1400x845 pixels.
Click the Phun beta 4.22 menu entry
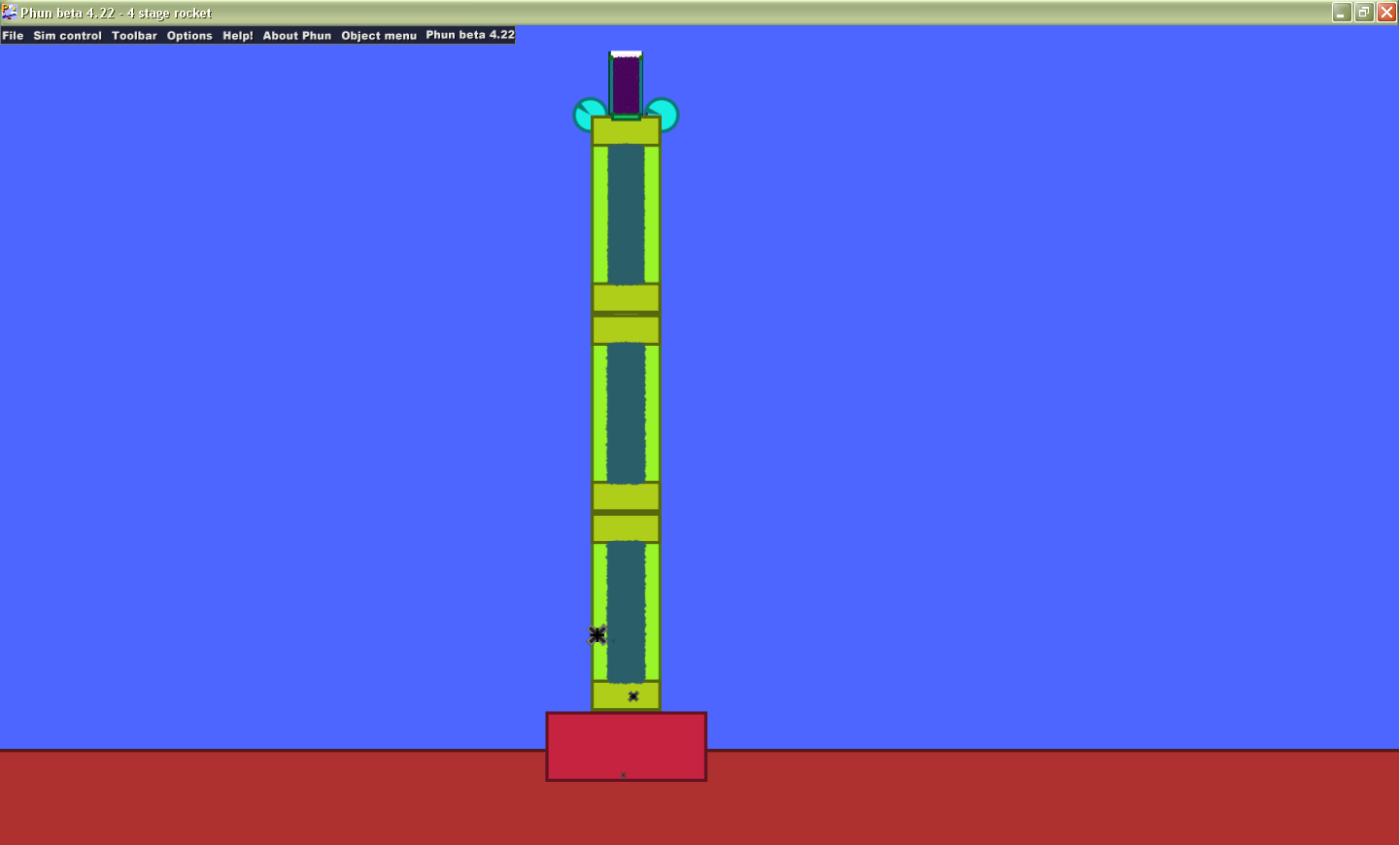click(469, 35)
